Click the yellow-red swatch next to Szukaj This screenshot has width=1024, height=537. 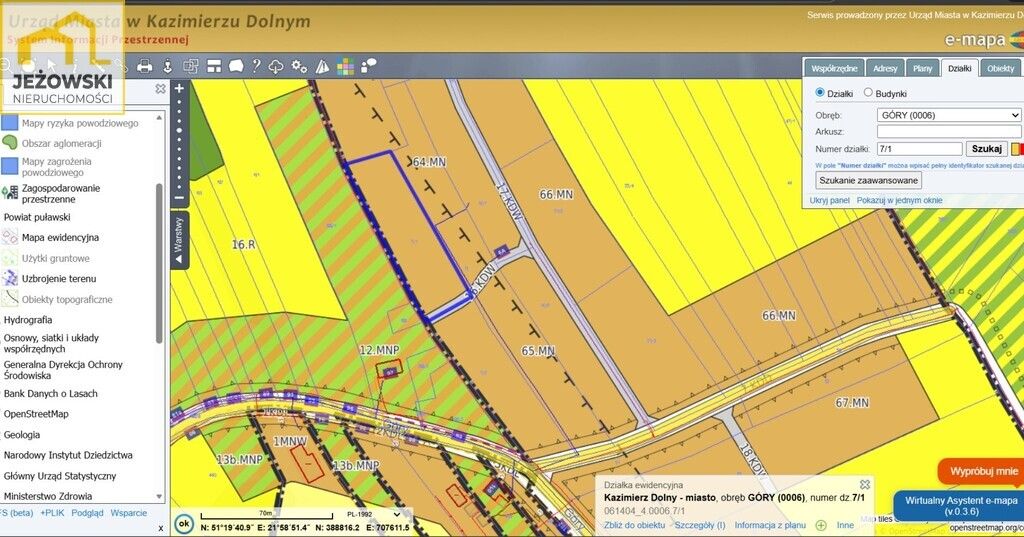pos(1017,149)
